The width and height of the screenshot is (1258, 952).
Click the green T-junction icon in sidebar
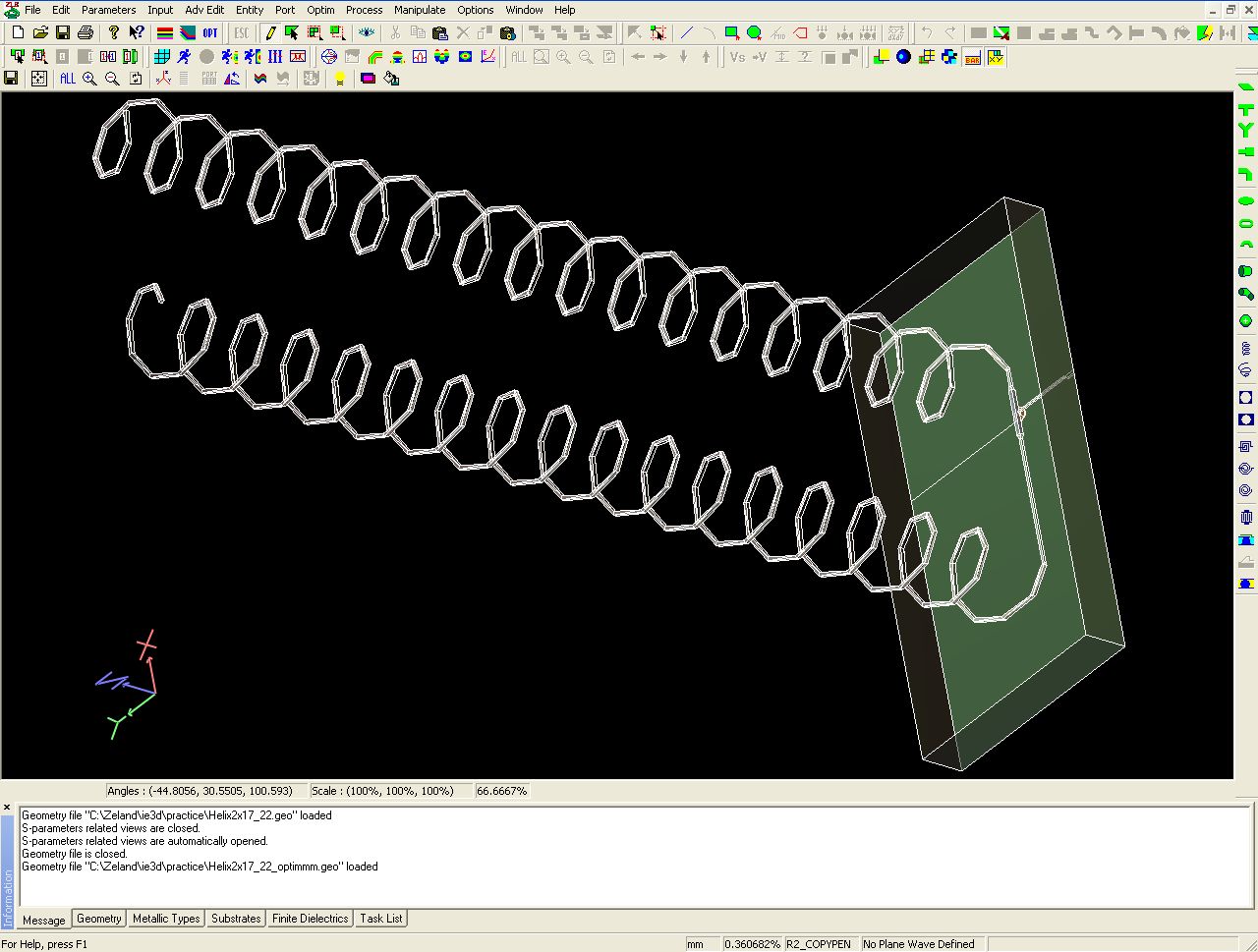[x=1246, y=110]
